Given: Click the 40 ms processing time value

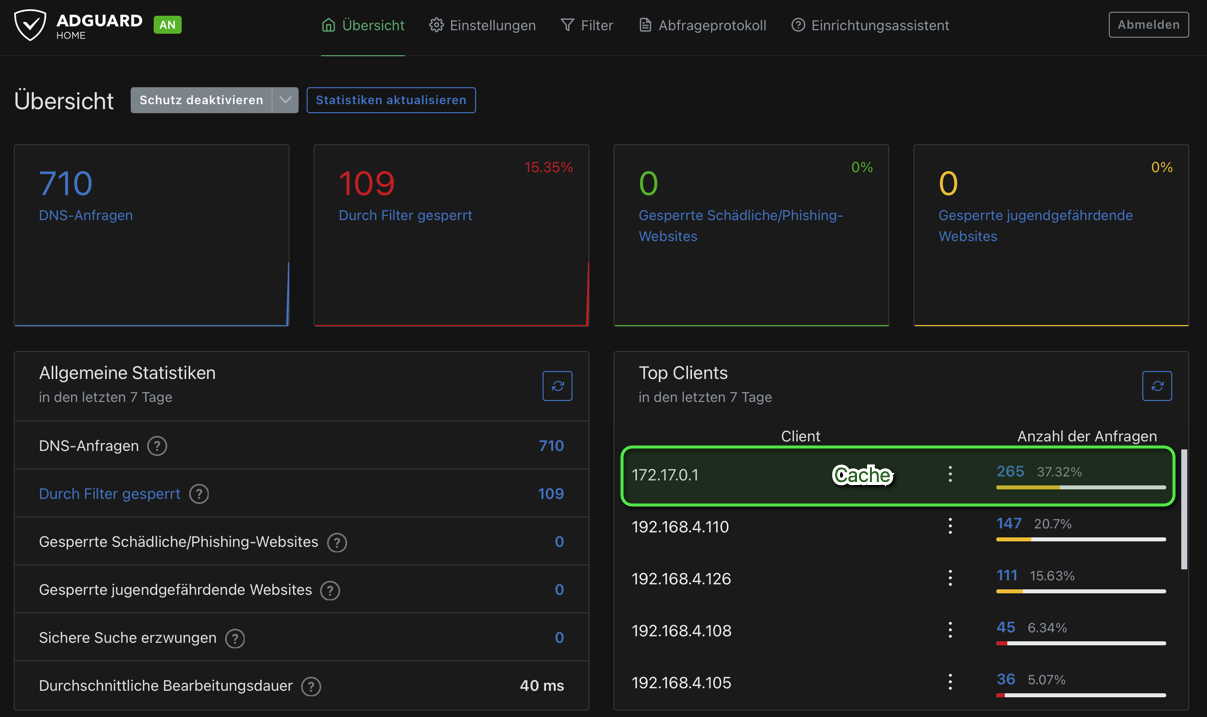Looking at the screenshot, I should tap(542, 686).
